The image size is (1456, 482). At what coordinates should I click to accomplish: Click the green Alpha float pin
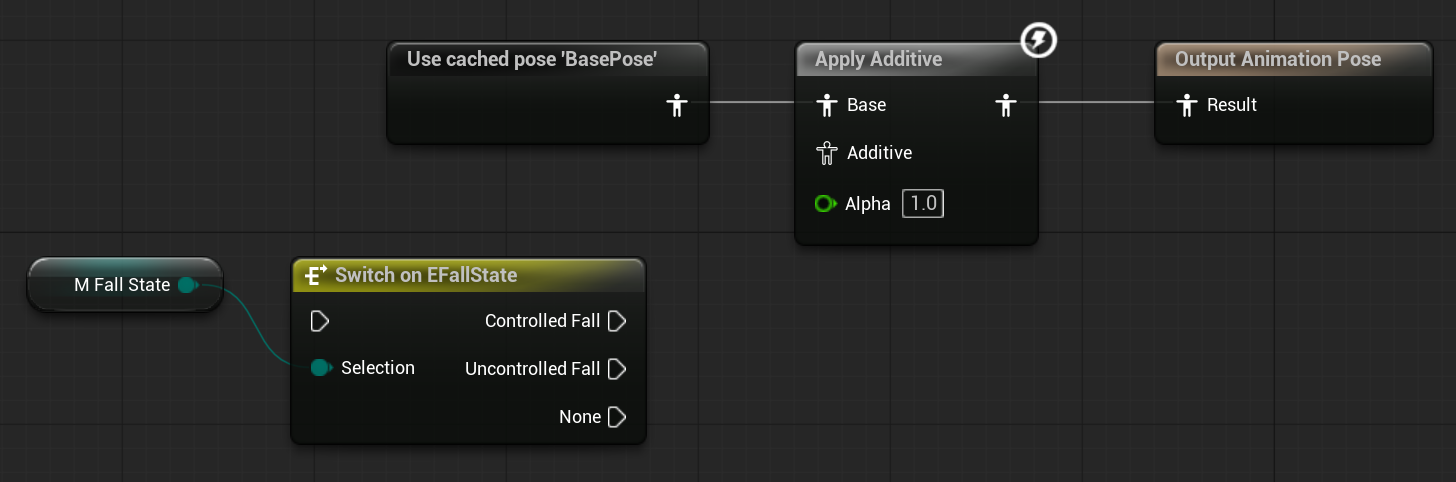pos(825,204)
